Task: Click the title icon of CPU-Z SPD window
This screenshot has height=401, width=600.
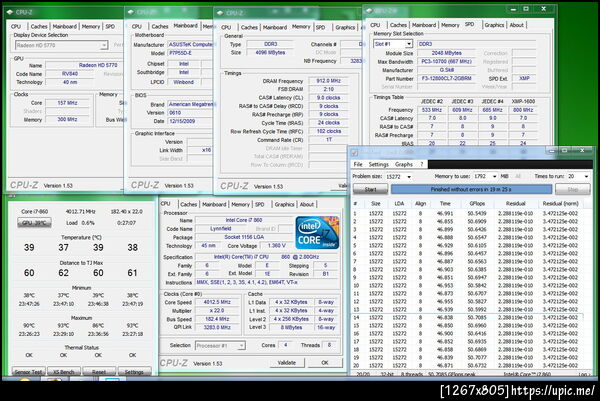Action: coord(369,11)
